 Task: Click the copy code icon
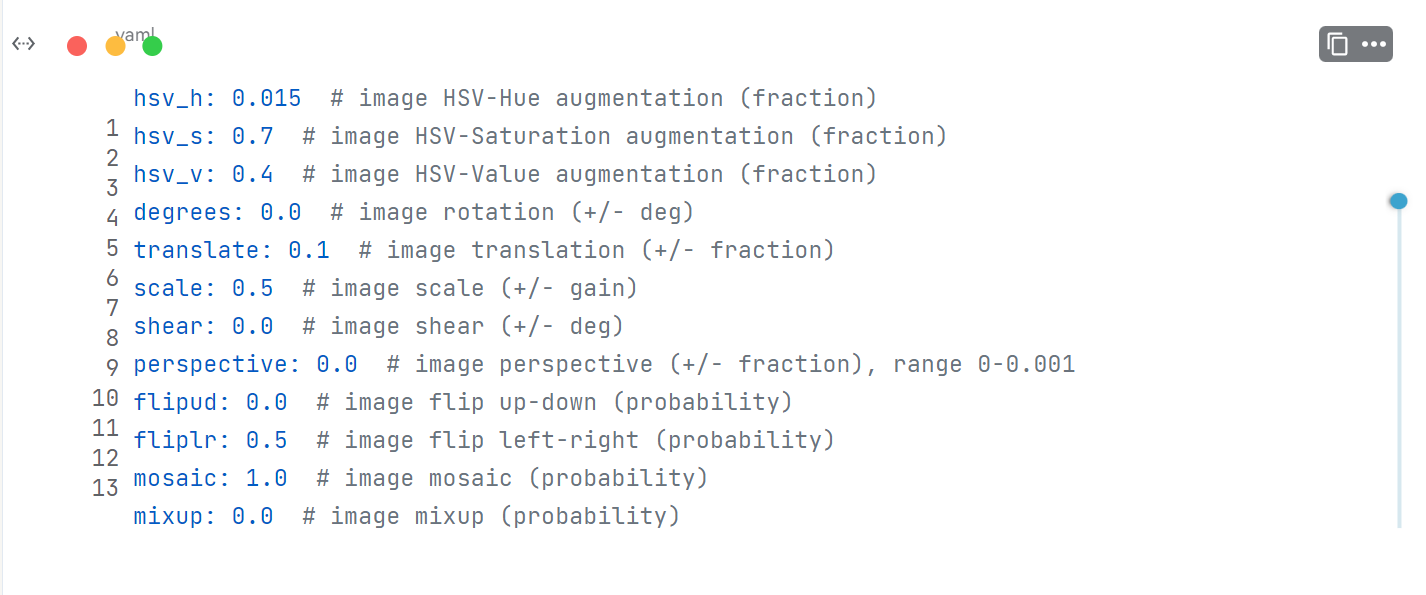(x=1338, y=44)
